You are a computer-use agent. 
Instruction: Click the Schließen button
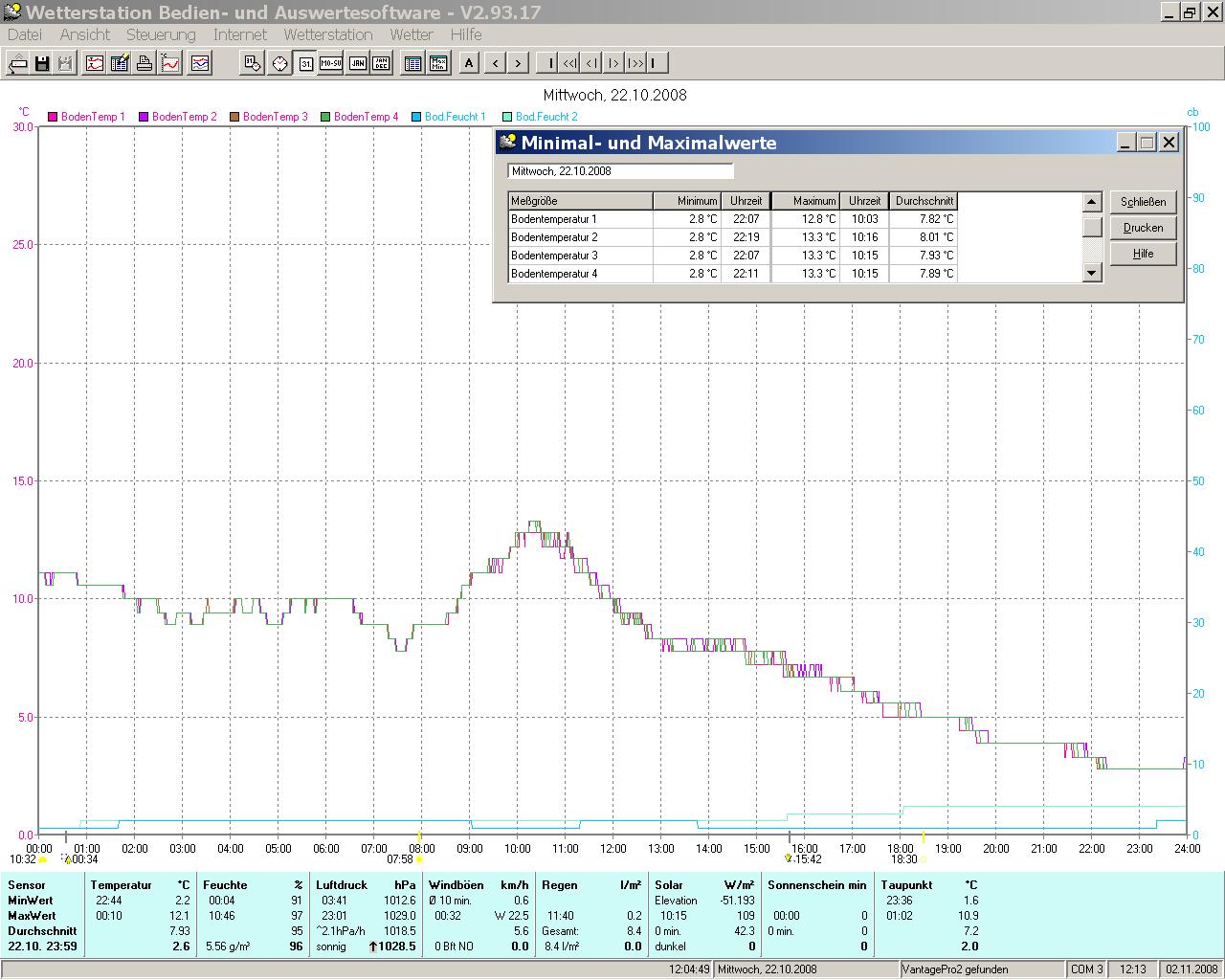[1143, 202]
